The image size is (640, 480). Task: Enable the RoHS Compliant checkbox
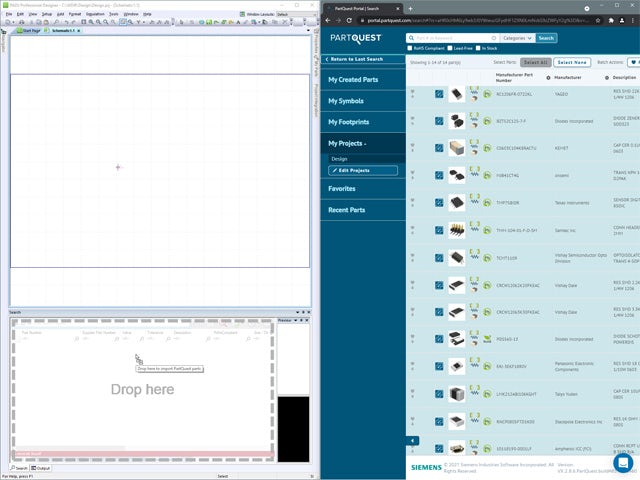[x=410, y=48]
